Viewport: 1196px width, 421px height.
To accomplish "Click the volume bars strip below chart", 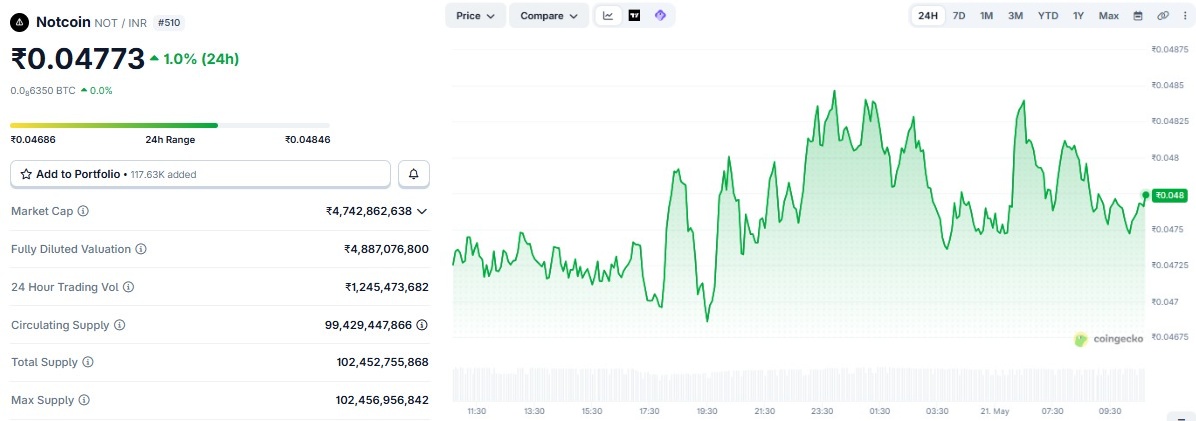I will (799, 384).
